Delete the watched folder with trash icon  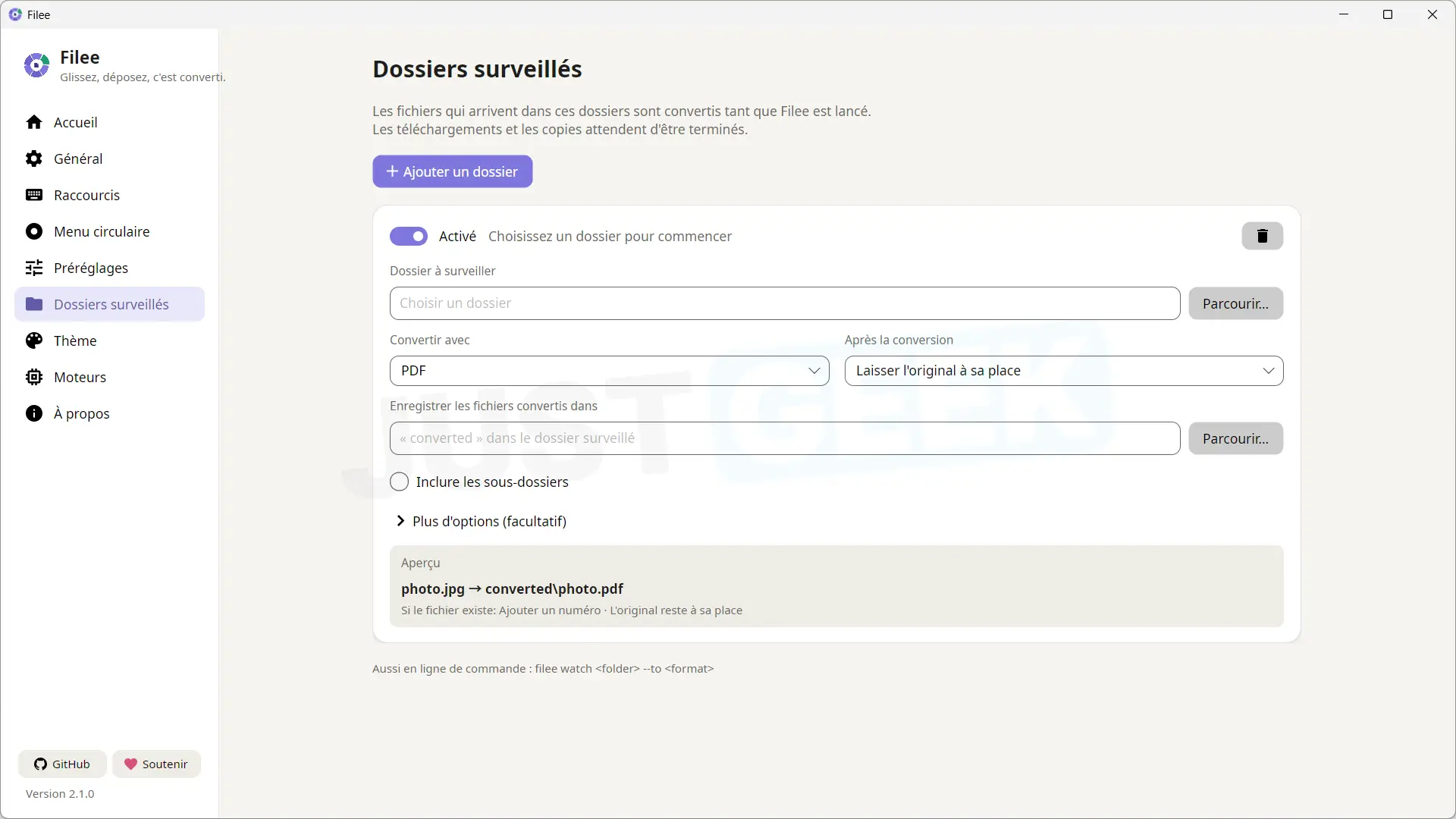[1262, 236]
